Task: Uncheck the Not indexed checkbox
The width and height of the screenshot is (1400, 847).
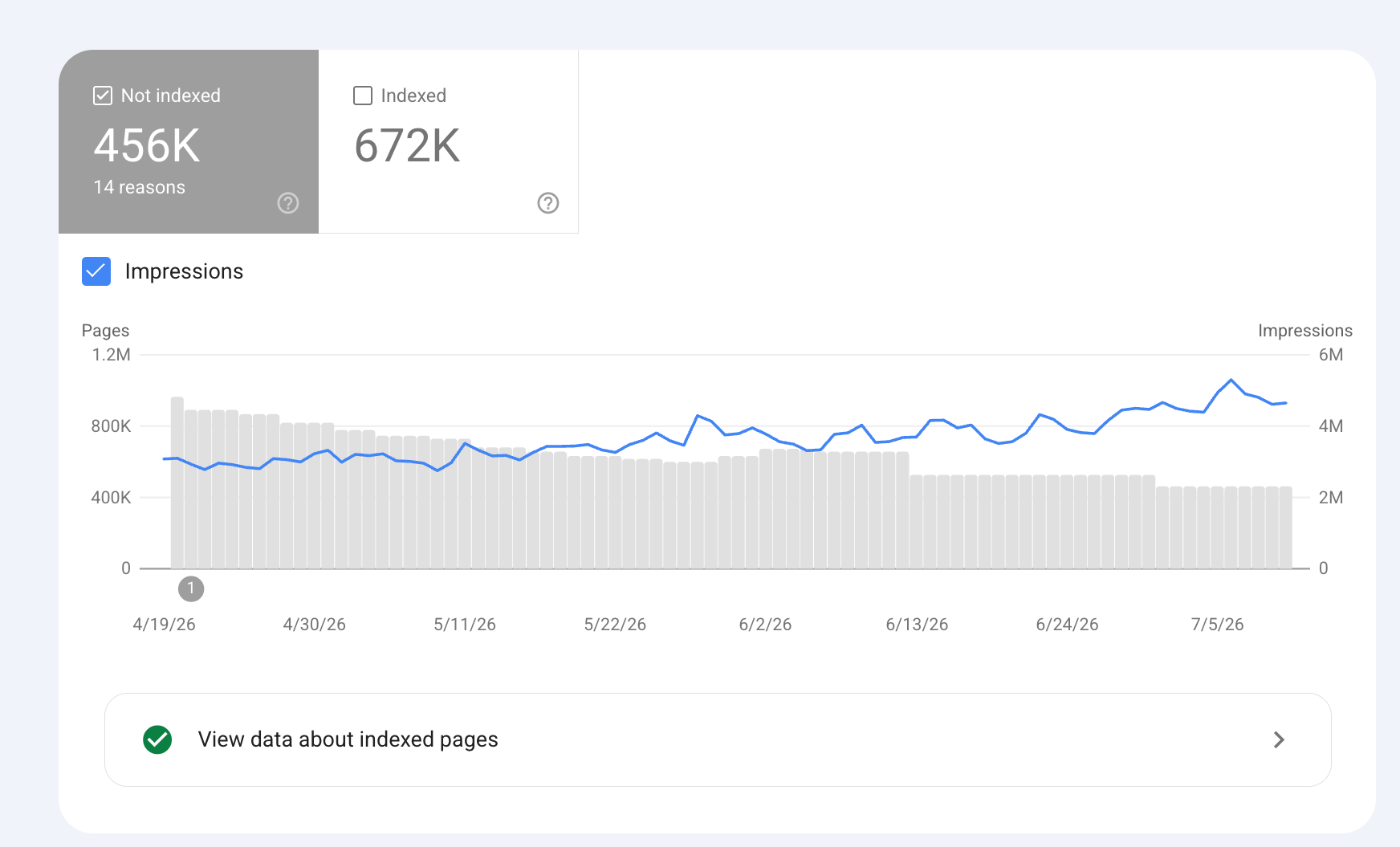Action: coord(103,96)
